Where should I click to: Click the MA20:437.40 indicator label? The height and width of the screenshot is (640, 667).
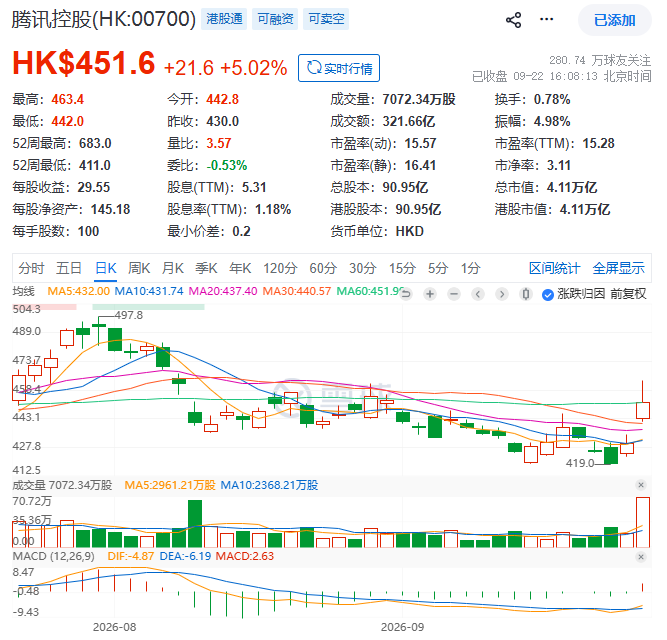pyautogui.click(x=223, y=291)
